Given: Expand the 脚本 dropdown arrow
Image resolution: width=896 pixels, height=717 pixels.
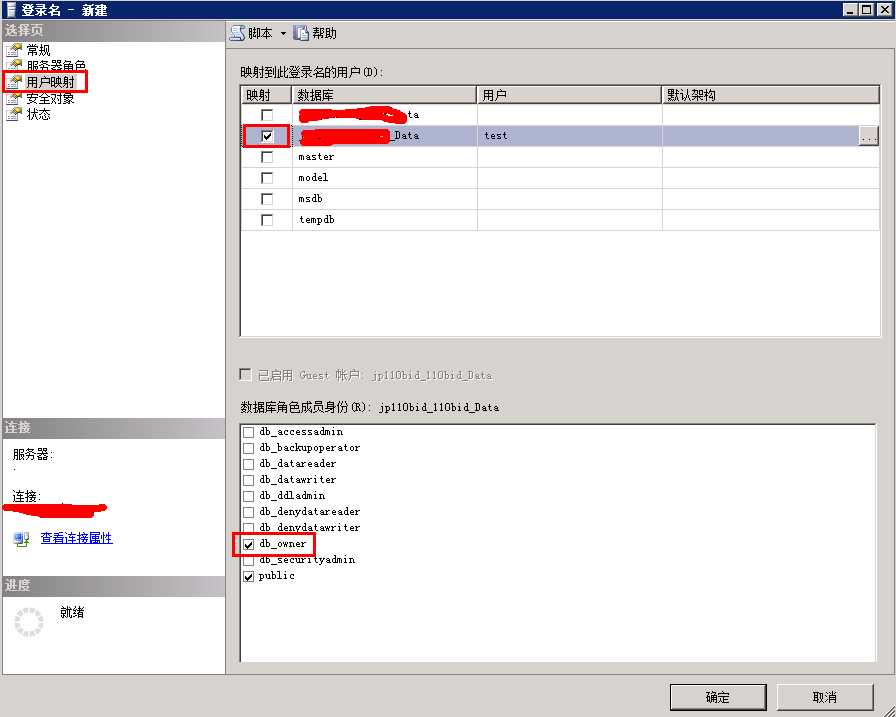Looking at the screenshot, I should click(283, 34).
